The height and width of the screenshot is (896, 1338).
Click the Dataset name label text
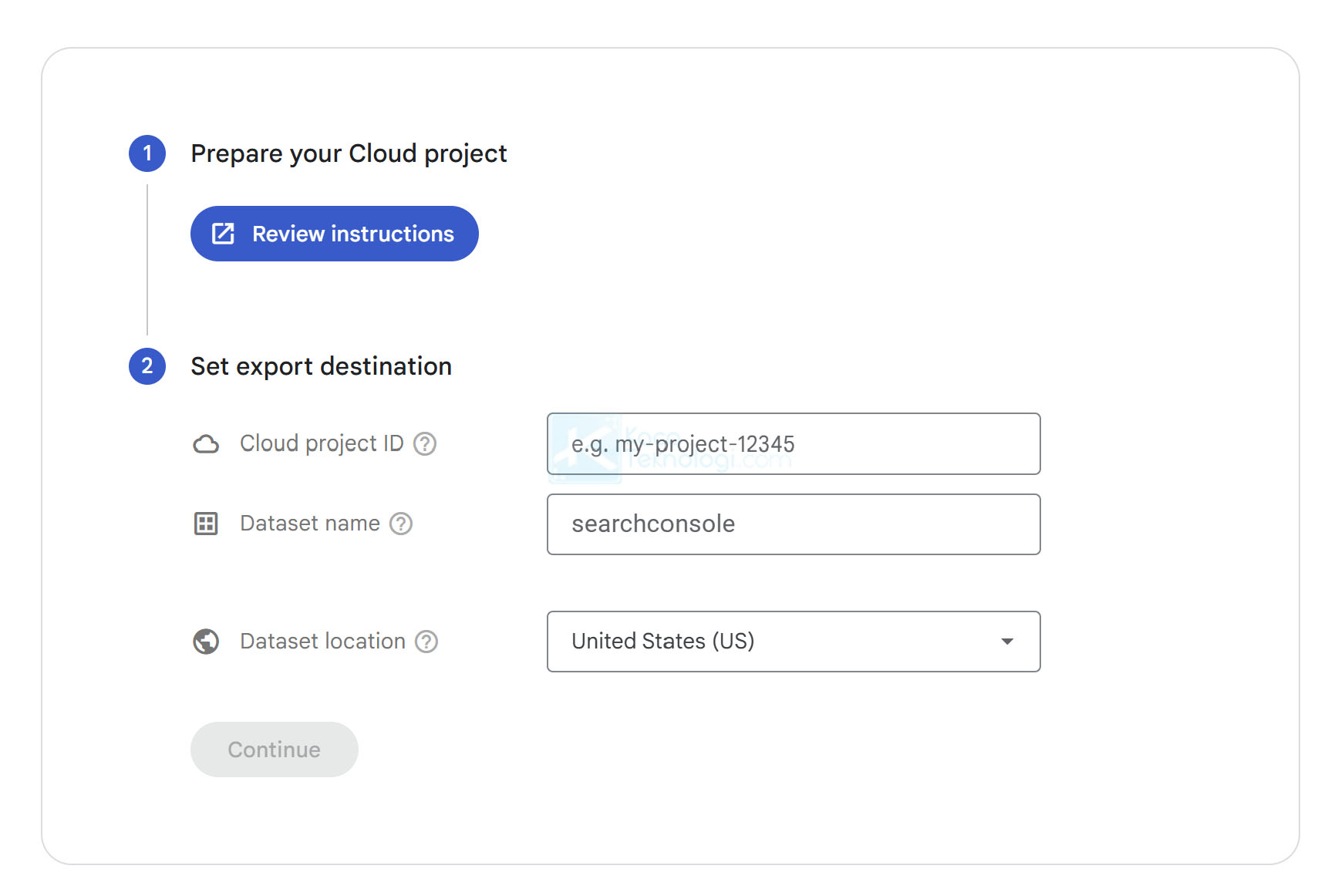click(x=310, y=524)
